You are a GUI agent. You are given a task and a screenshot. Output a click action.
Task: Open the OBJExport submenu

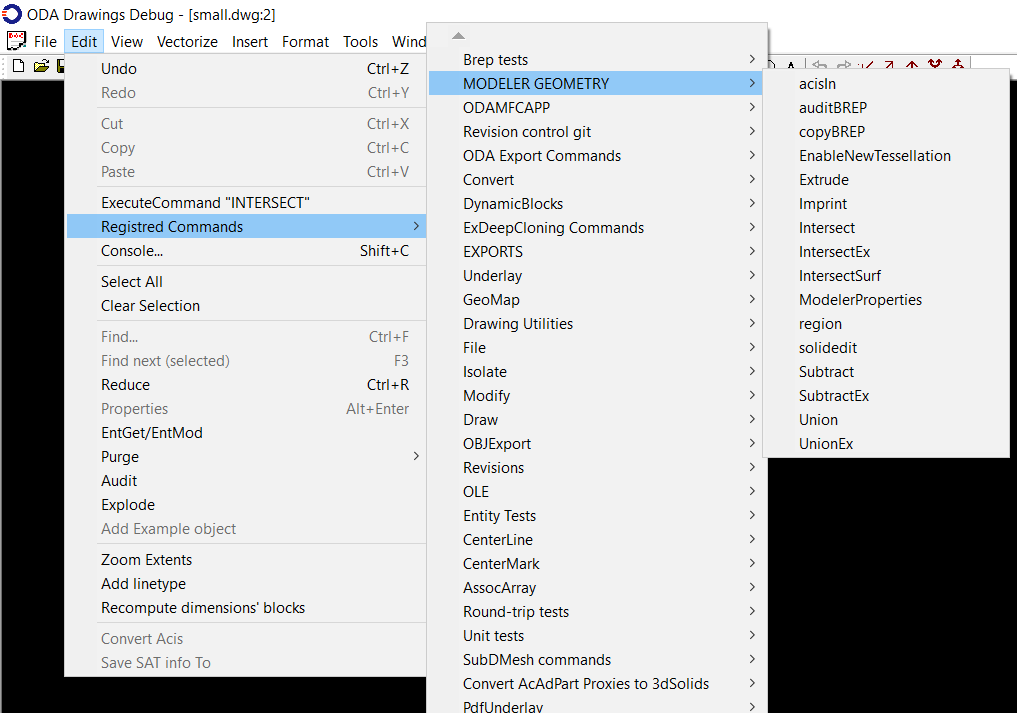click(597, 444)
